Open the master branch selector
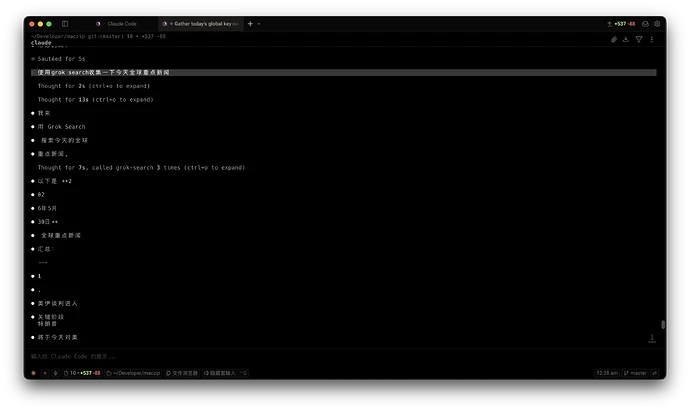The height and width of the screenshot is (411, 690). (x=635, y=373)
